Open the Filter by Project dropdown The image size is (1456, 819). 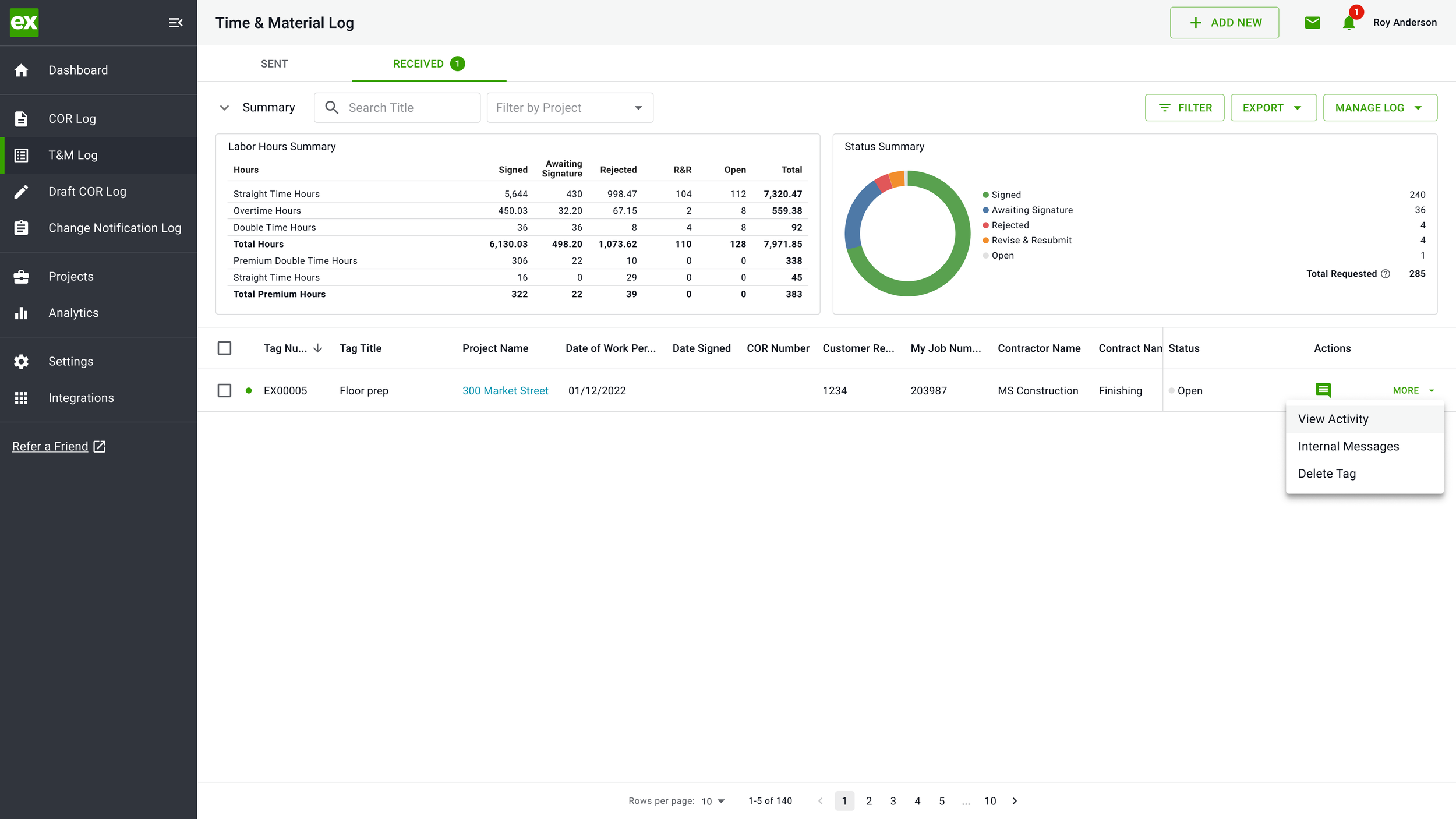[x=570, y=108]
